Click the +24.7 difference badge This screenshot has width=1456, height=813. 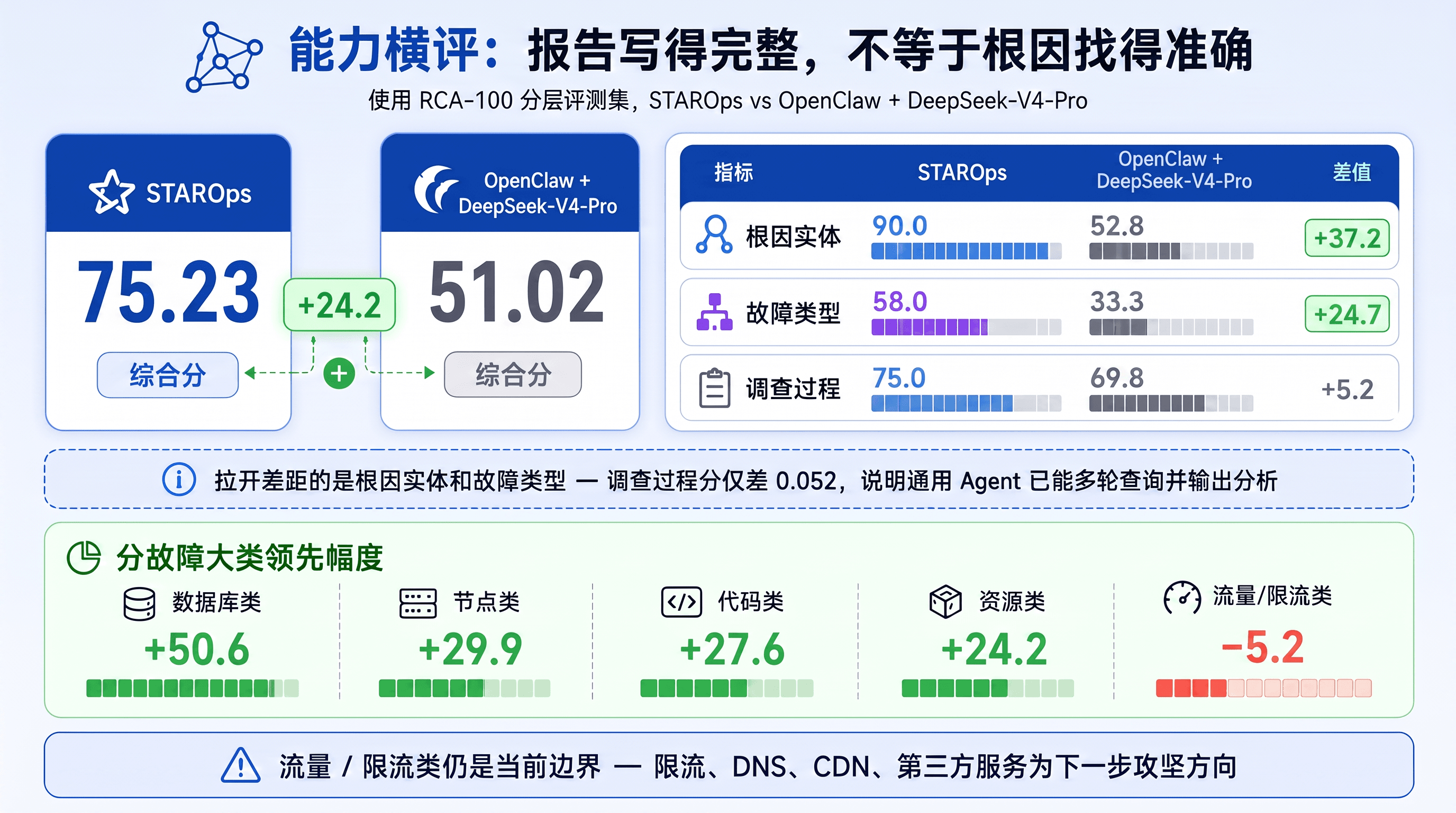pyautogui.click(x=1347, y=314)
